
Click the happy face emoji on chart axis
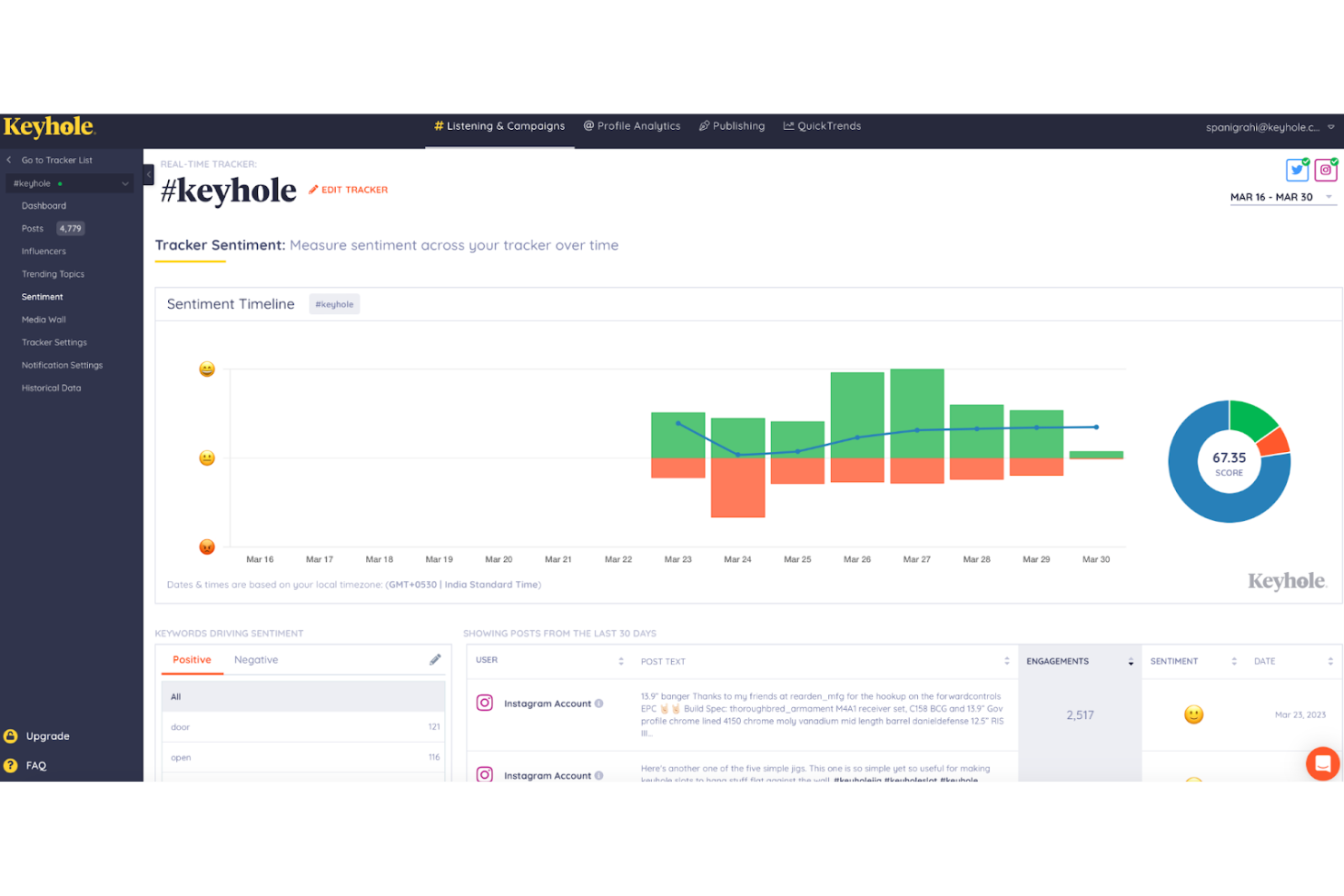[207, 369]
